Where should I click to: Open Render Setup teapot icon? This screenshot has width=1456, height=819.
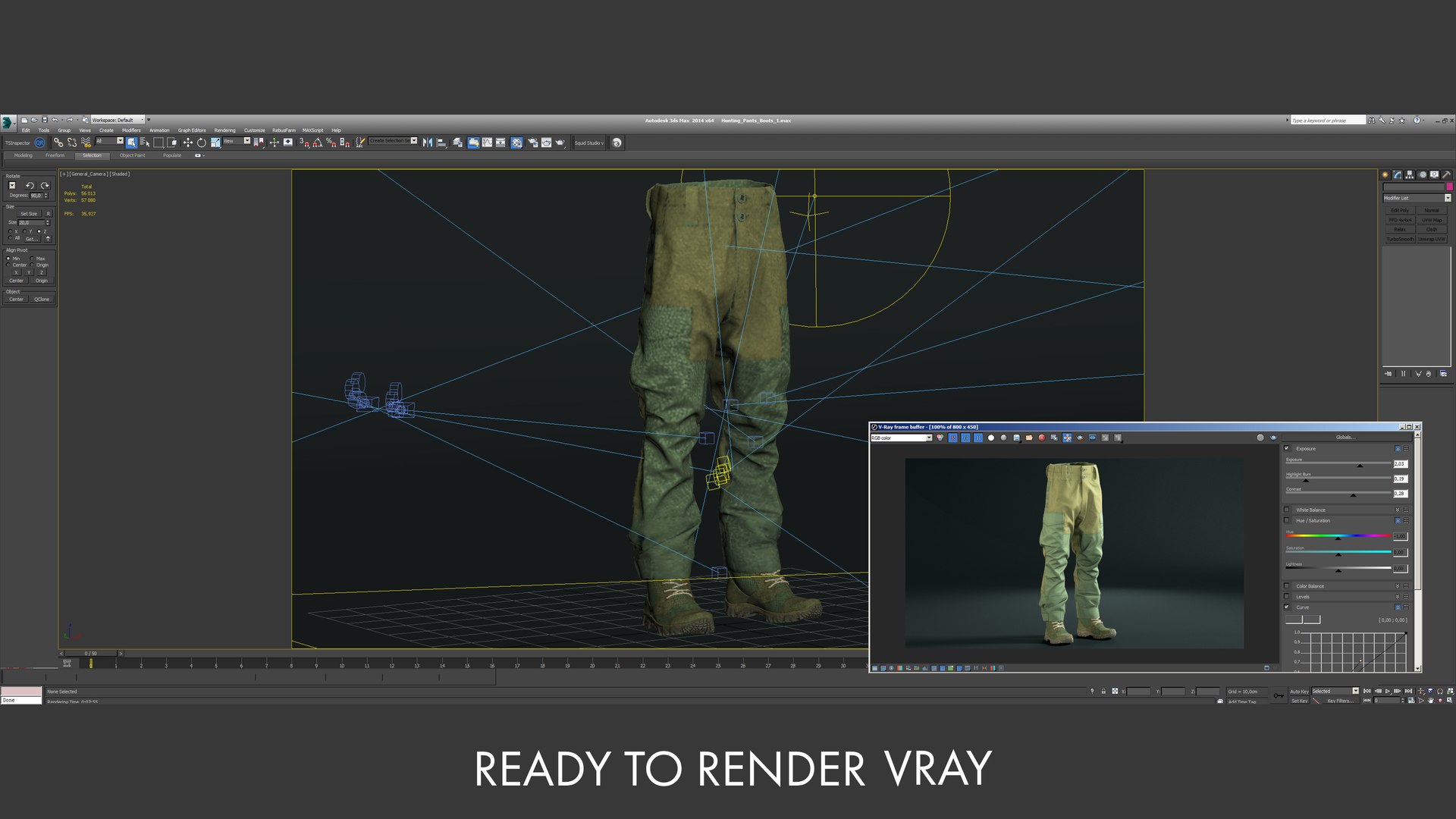[532, 143]
